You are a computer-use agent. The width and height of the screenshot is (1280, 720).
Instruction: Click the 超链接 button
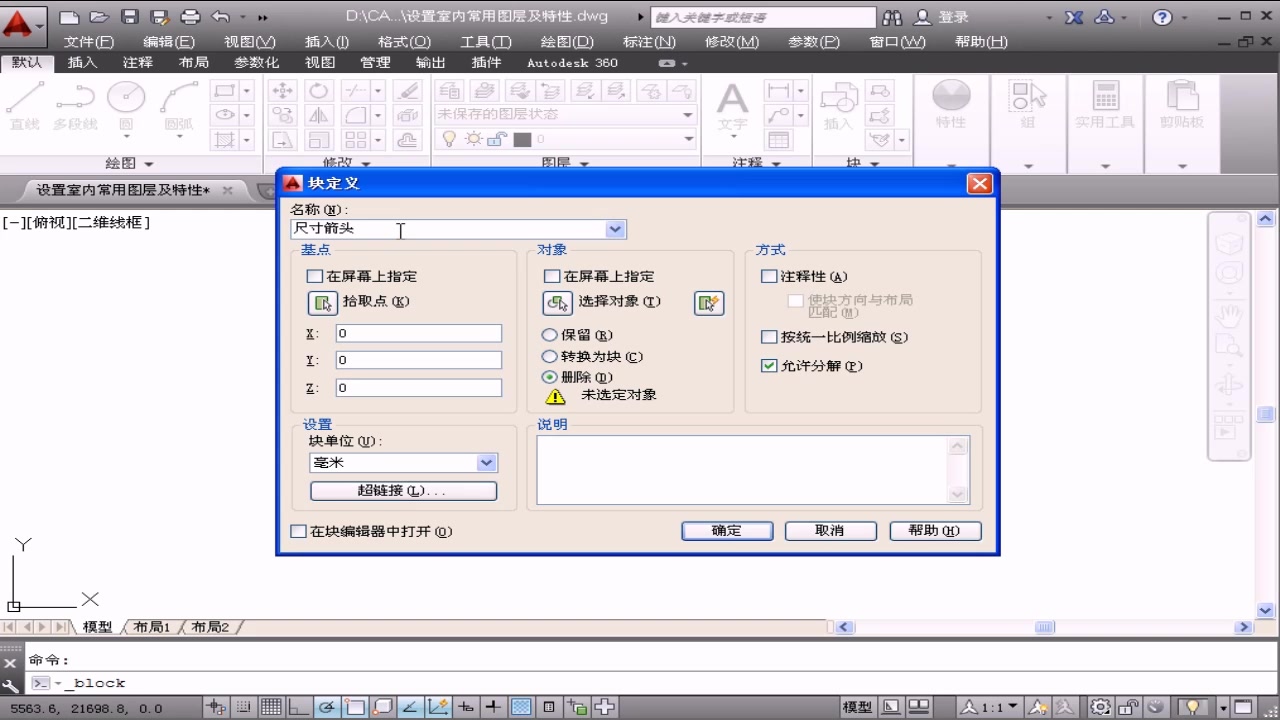point(403,490)
